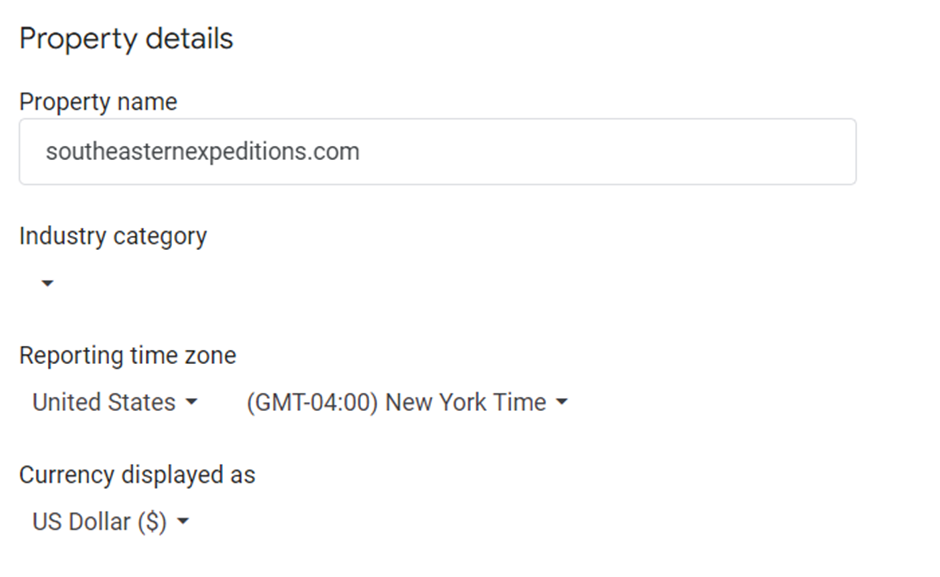Click the "United States" country text
The height and width of the screenshot is (577, 940).
click(104, 403)
